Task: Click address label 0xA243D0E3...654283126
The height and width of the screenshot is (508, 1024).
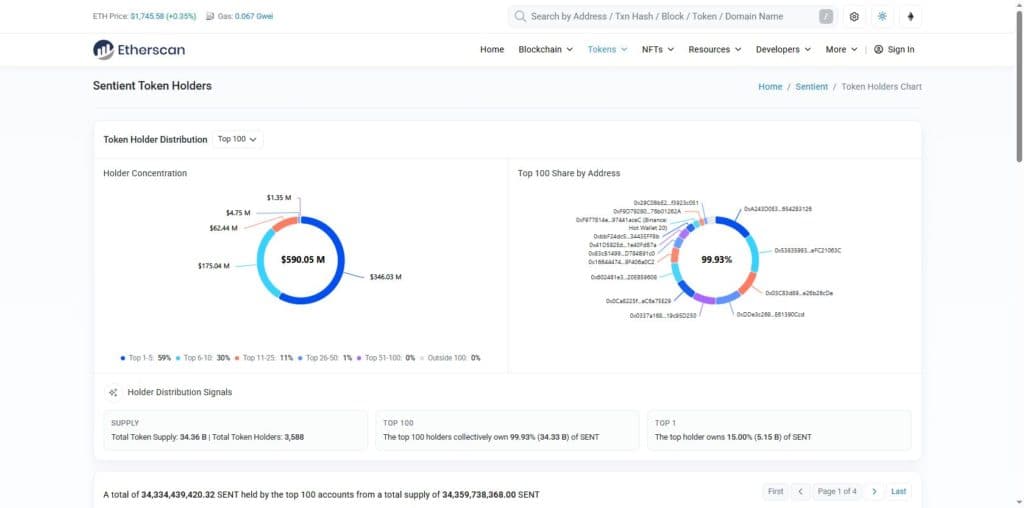Action: (x=778, y=209)
